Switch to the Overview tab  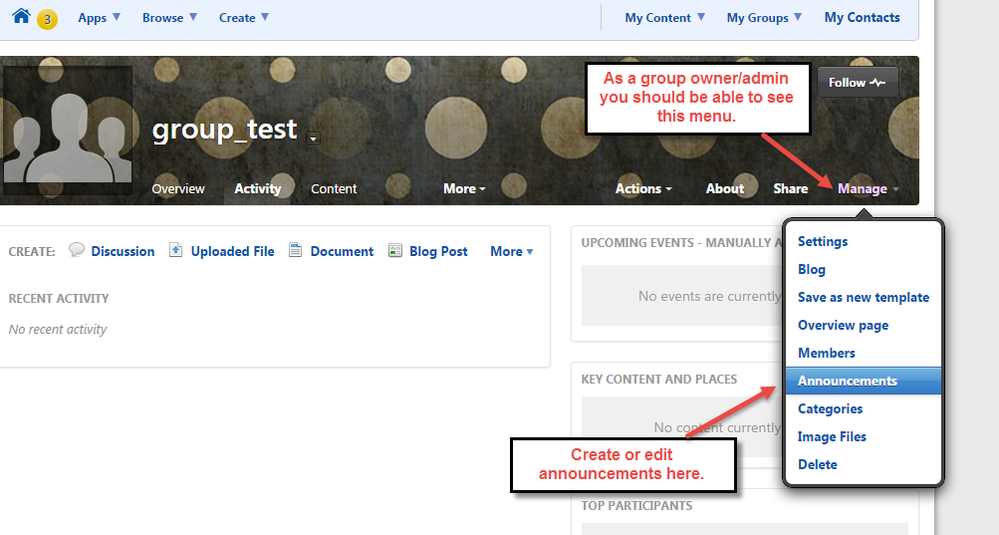click(178, 189)
